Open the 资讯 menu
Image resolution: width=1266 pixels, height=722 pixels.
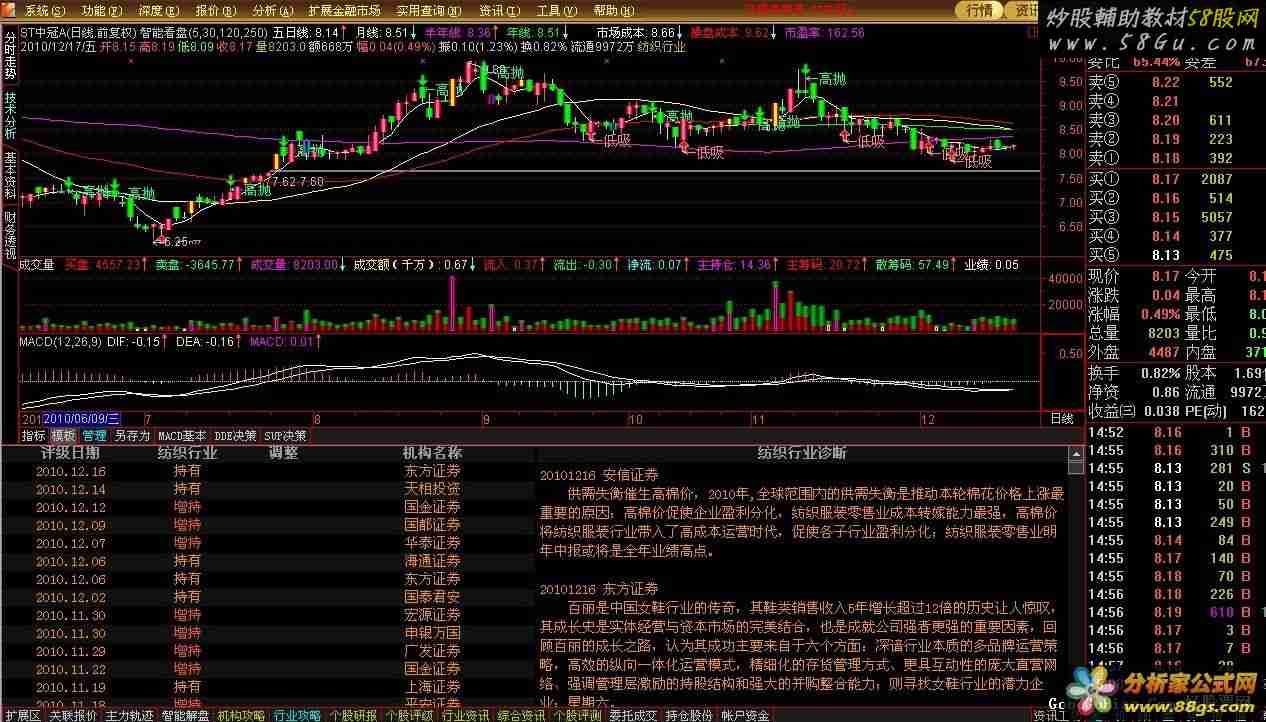click(499, 11)
